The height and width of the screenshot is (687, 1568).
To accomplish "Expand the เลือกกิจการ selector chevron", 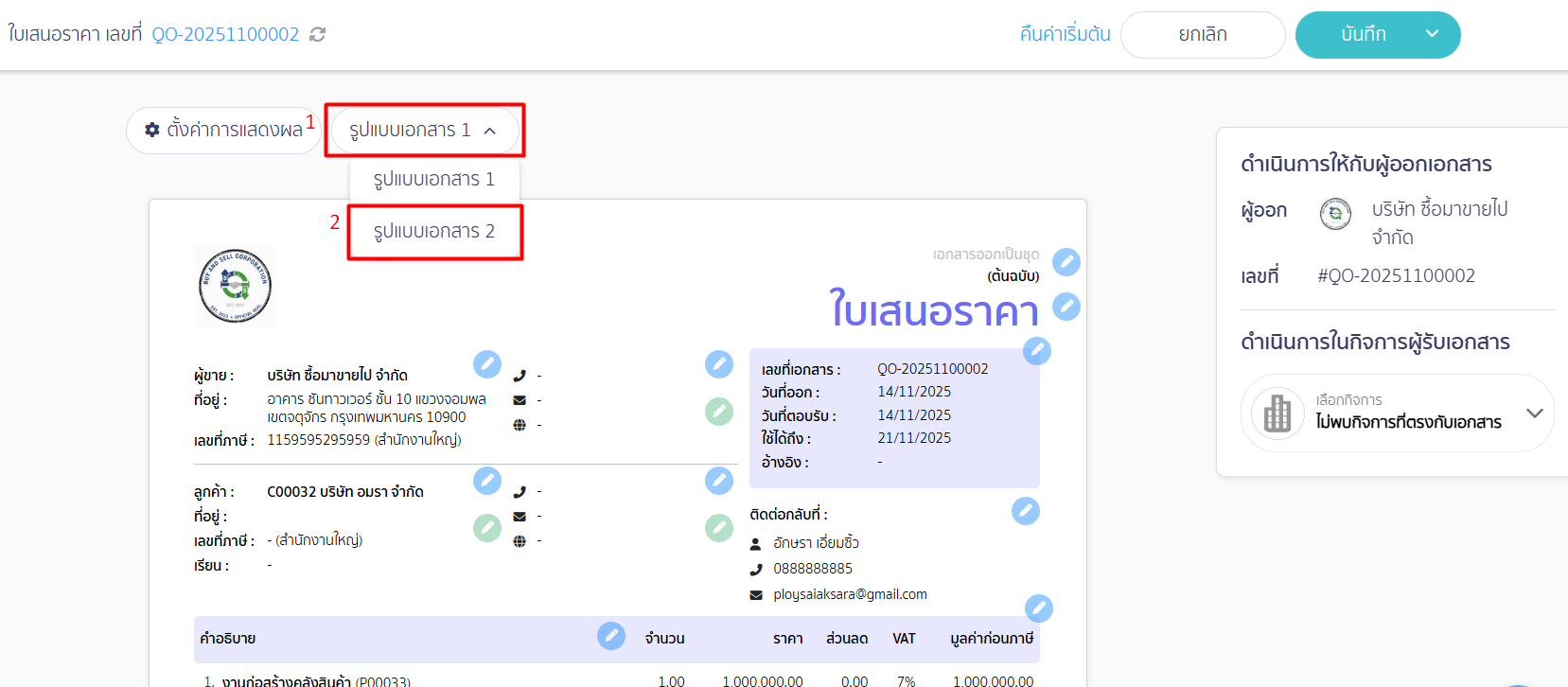I will point(1534,414).
